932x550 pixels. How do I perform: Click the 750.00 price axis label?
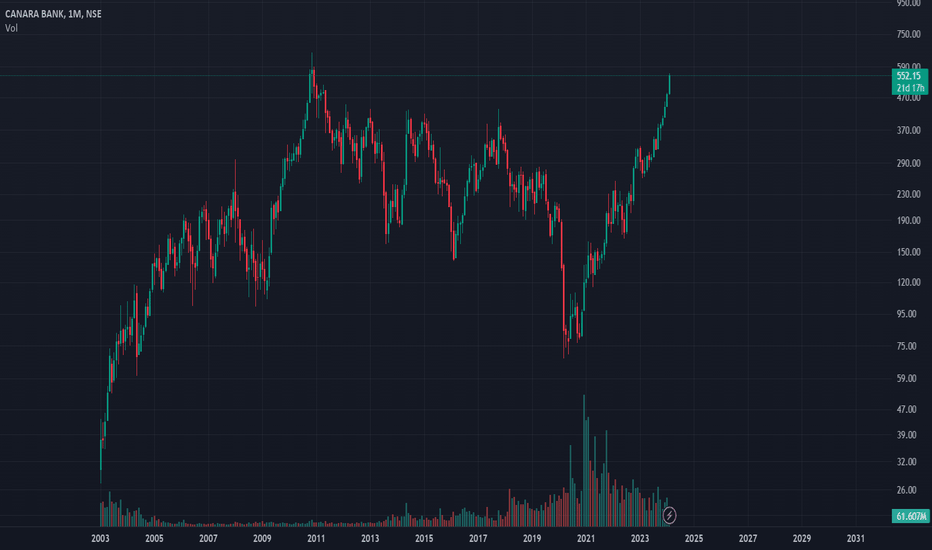click(909, 34)
